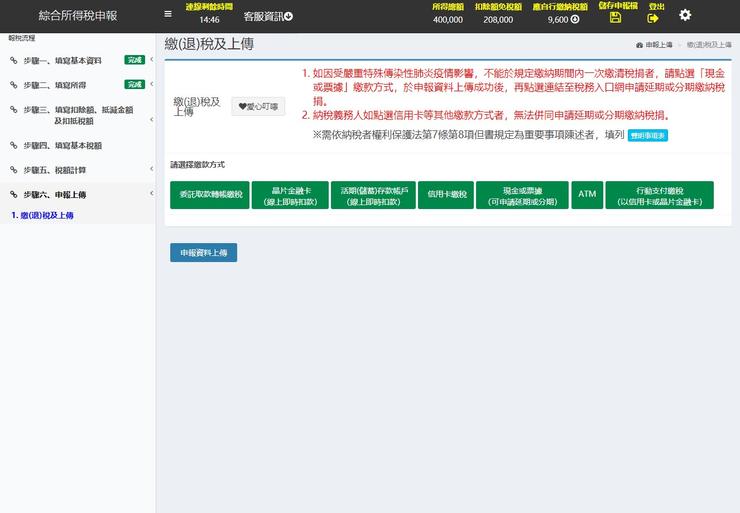Image resolution: width=740 pixels, height=513 pixels.
Task: Select the ATM payment option
Action: (587, 195)
